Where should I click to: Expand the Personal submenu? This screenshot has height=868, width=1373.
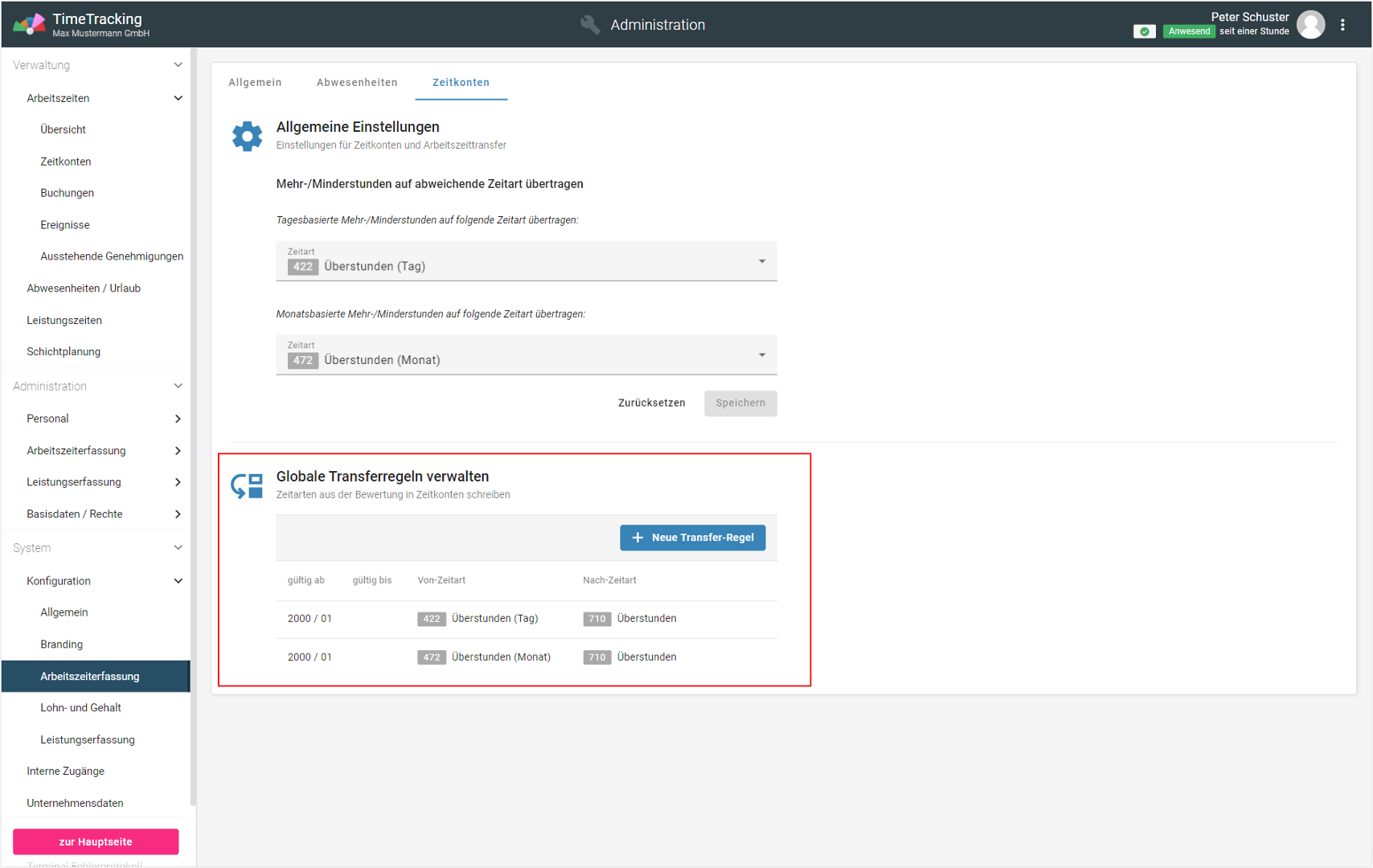[x=178, y=419]
